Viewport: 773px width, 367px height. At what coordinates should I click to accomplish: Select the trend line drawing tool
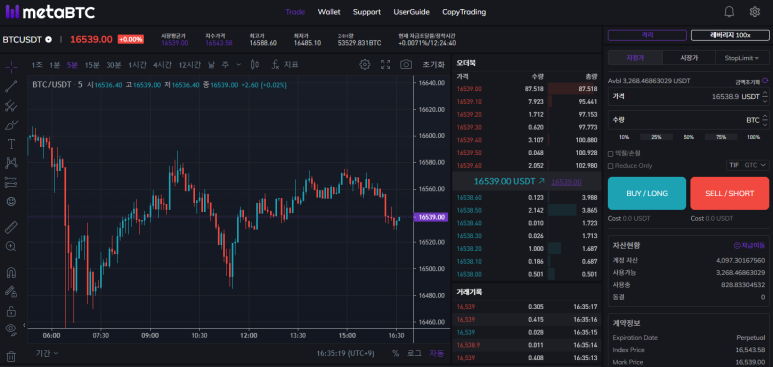(x=11, y=86)
